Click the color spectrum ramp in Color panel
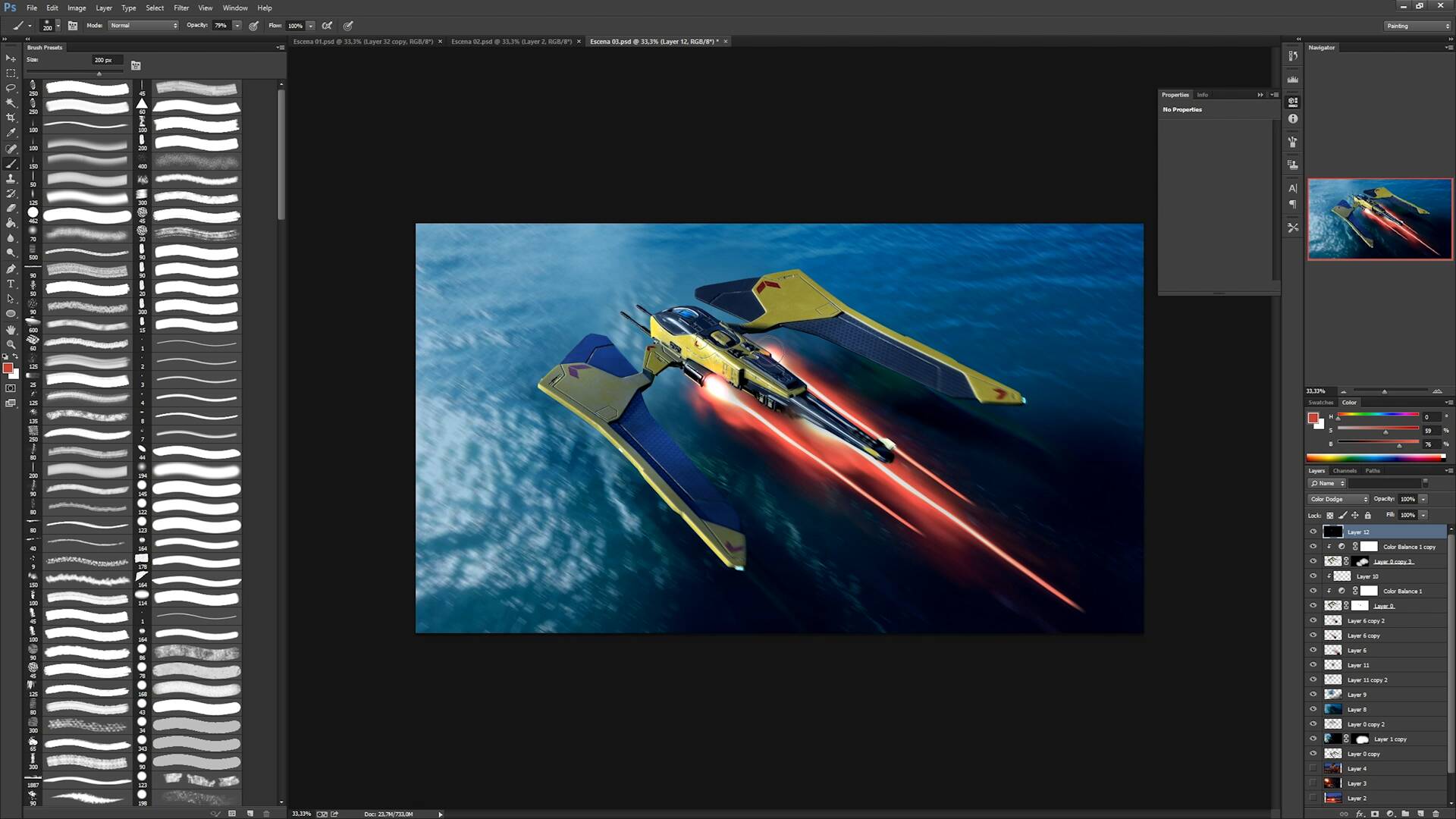Screen dimensions: 1456x819 [1375, 458]
